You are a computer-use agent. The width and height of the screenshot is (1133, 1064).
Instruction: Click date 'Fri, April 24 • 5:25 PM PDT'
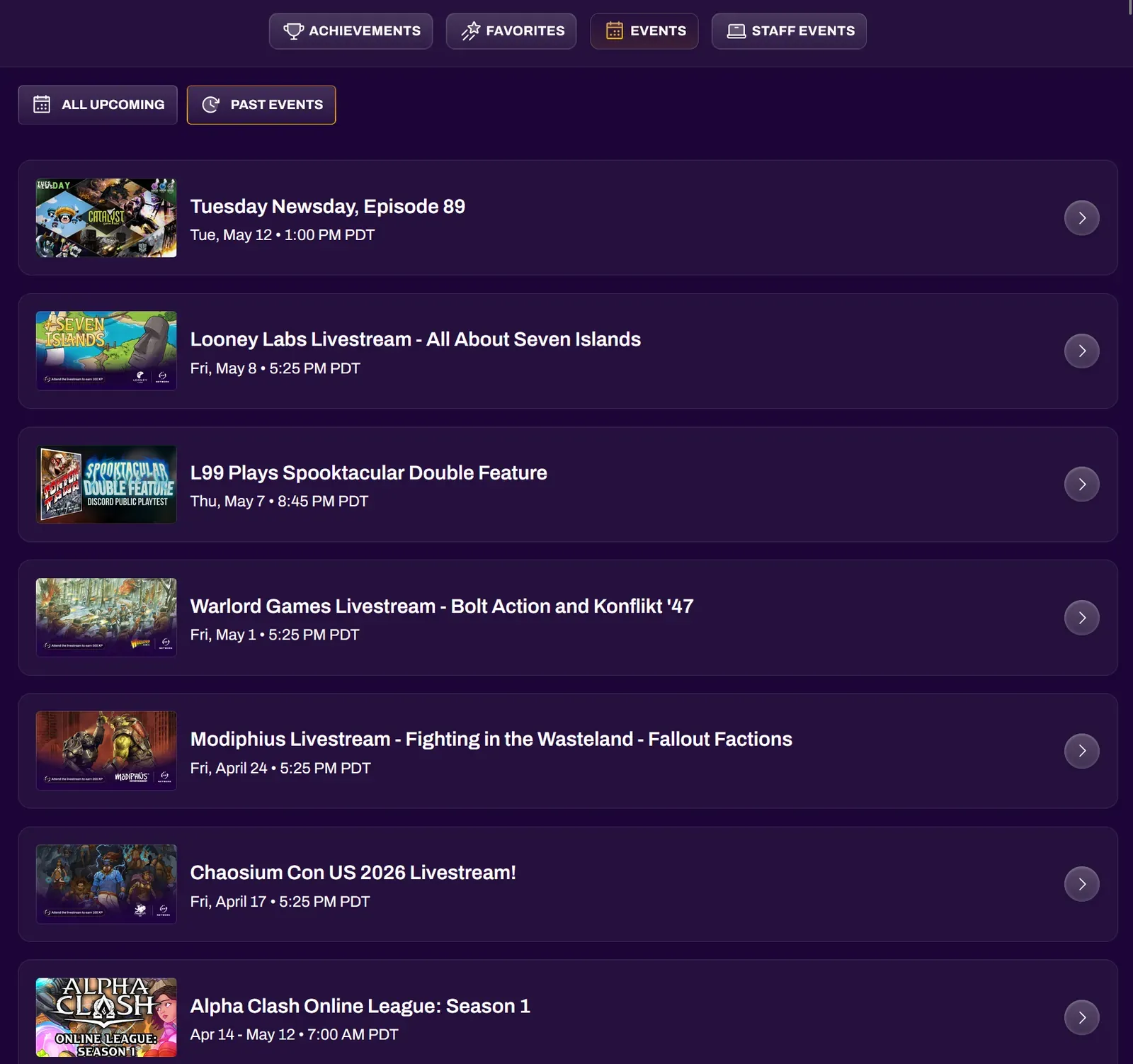(280, 768)
